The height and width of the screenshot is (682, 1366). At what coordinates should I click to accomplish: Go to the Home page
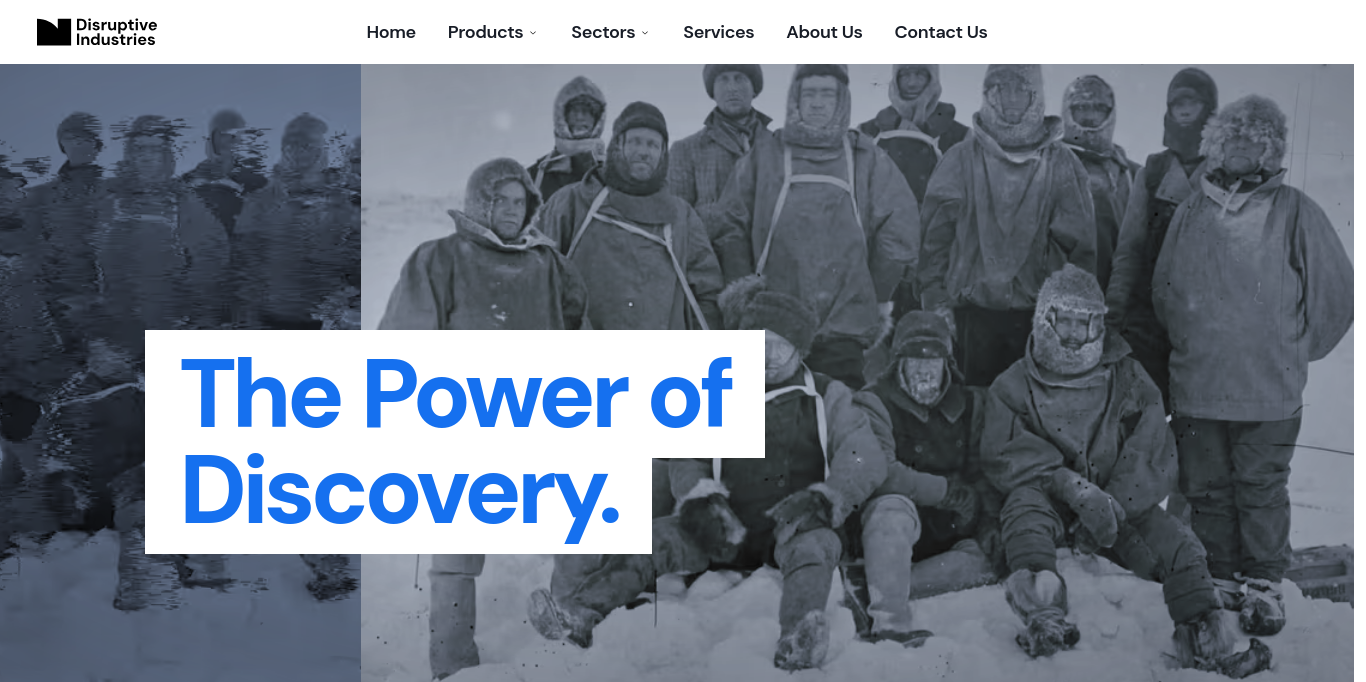[391, 32]
